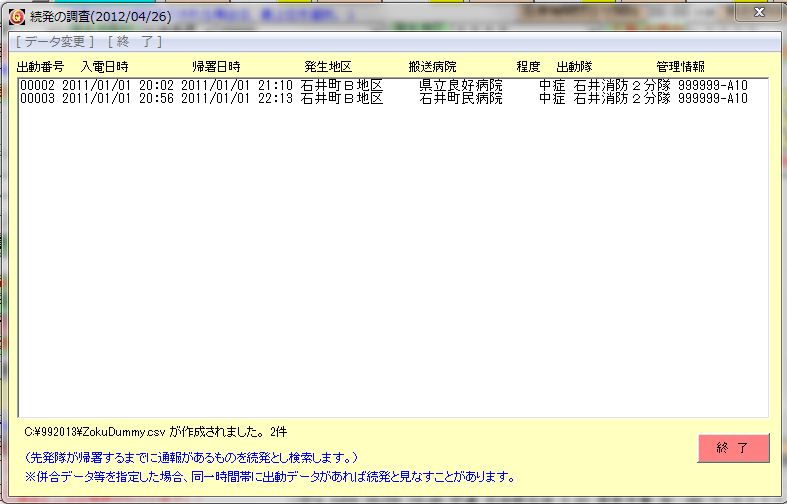787x504 pixels.
Task: Click the 程度 column header
Action: (528, 66)
